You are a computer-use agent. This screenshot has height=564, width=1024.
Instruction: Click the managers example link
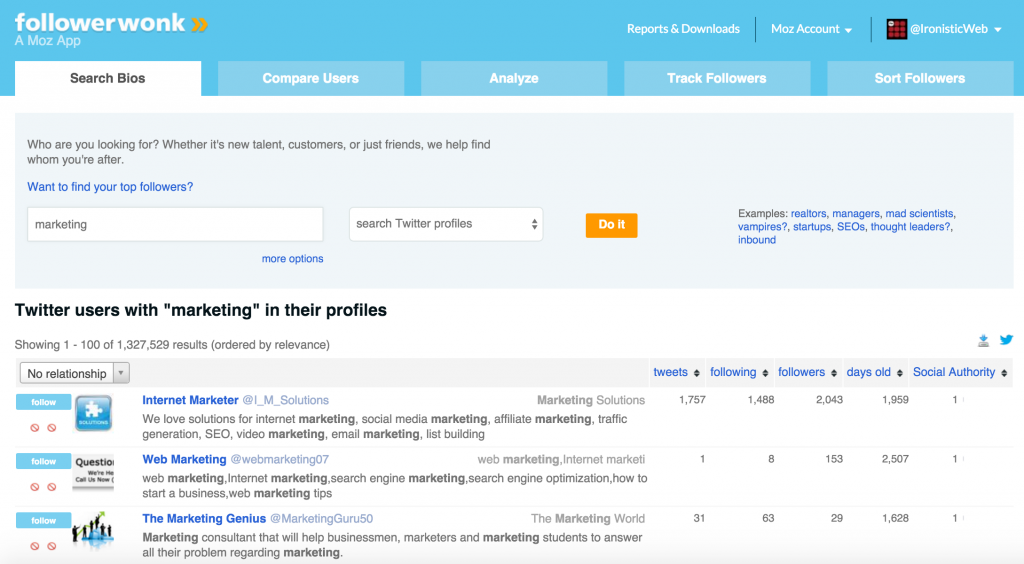tap(856, 213)
